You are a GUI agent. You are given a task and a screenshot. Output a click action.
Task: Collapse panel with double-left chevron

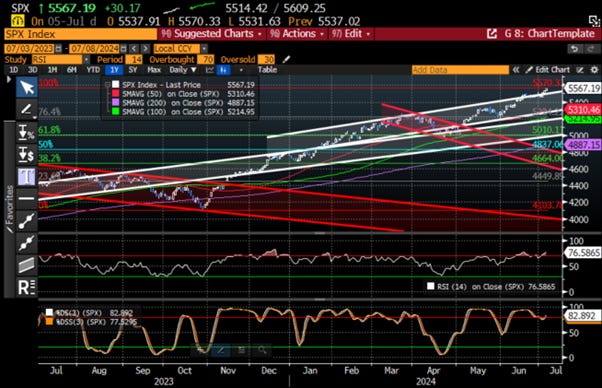[516, 70]
